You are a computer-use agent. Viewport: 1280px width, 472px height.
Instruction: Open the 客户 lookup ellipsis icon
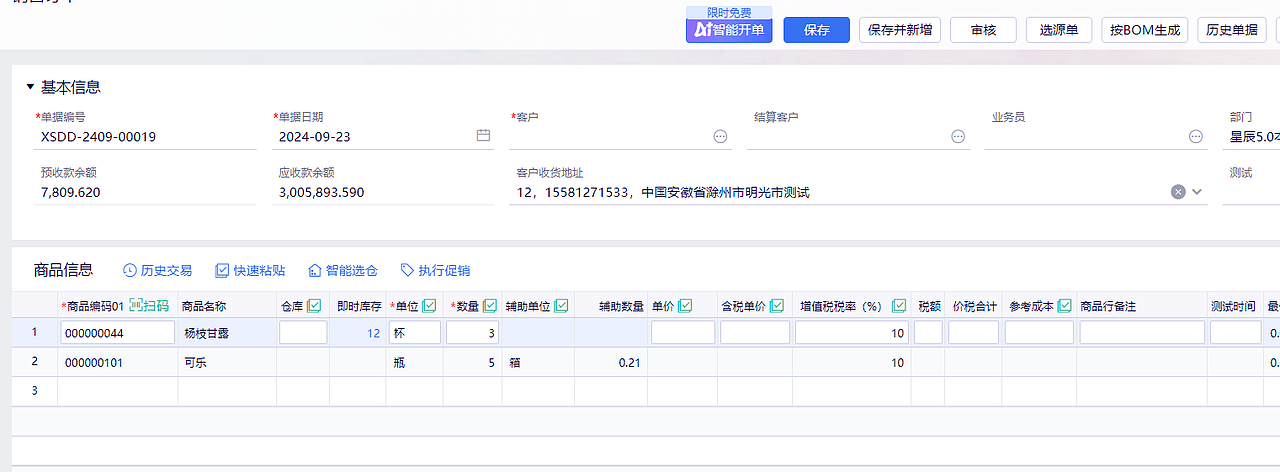click(720, 136)
